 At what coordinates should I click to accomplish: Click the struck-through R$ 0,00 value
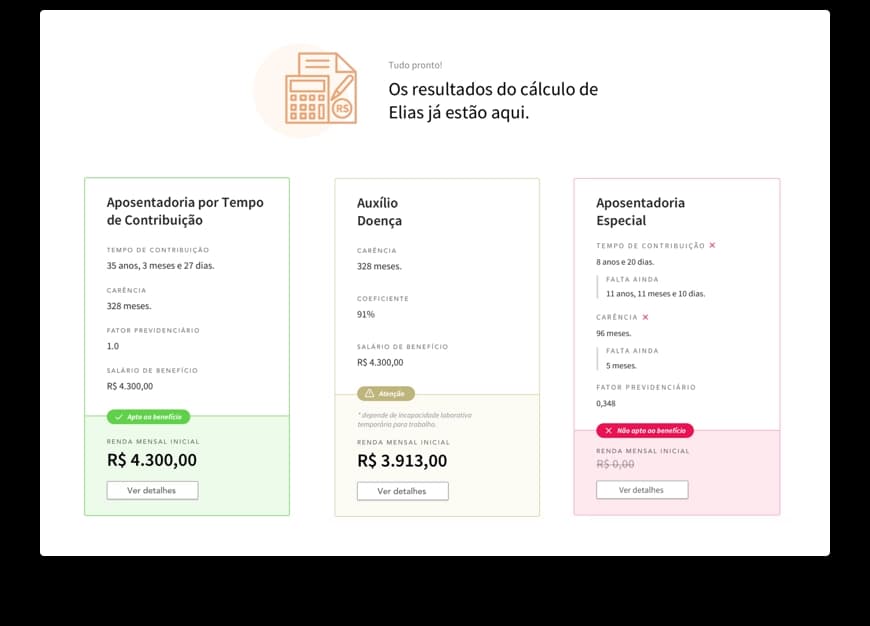click(x=617, y=464)
